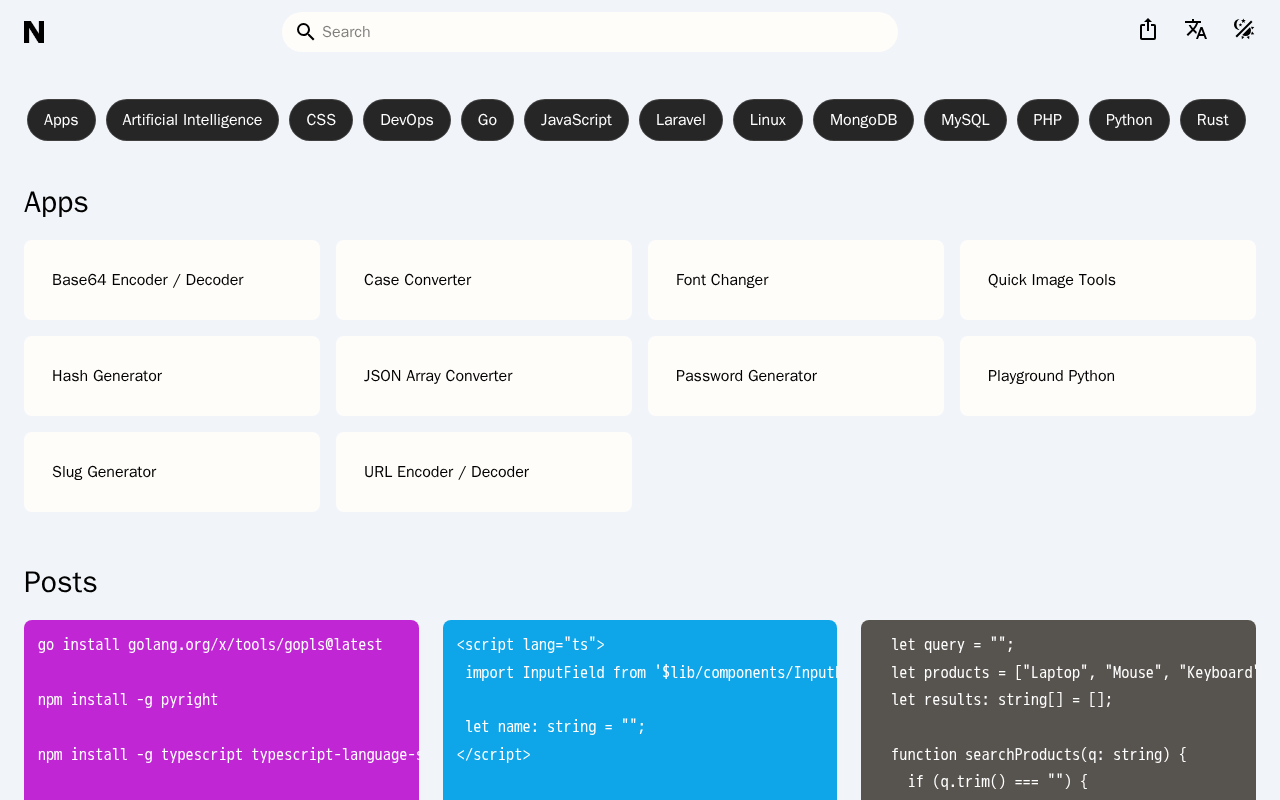Open the Case Converter app
Image resolution: width=1280 pixels, height=800 pixels.
(x=484, y=280)
